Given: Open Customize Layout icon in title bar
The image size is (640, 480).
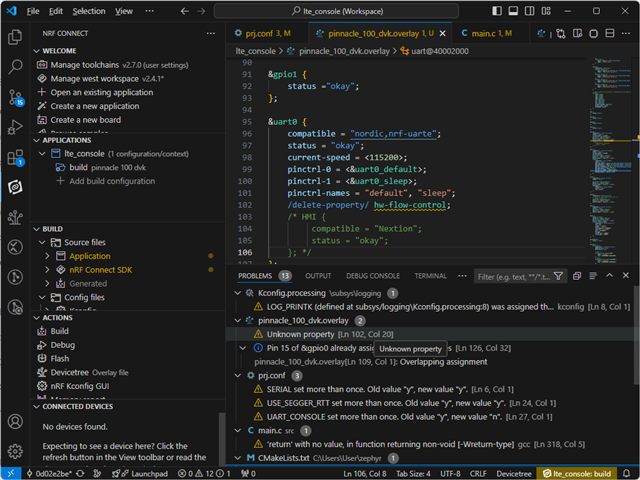Looking at the screenshot, I should click(x=546, y=11).
